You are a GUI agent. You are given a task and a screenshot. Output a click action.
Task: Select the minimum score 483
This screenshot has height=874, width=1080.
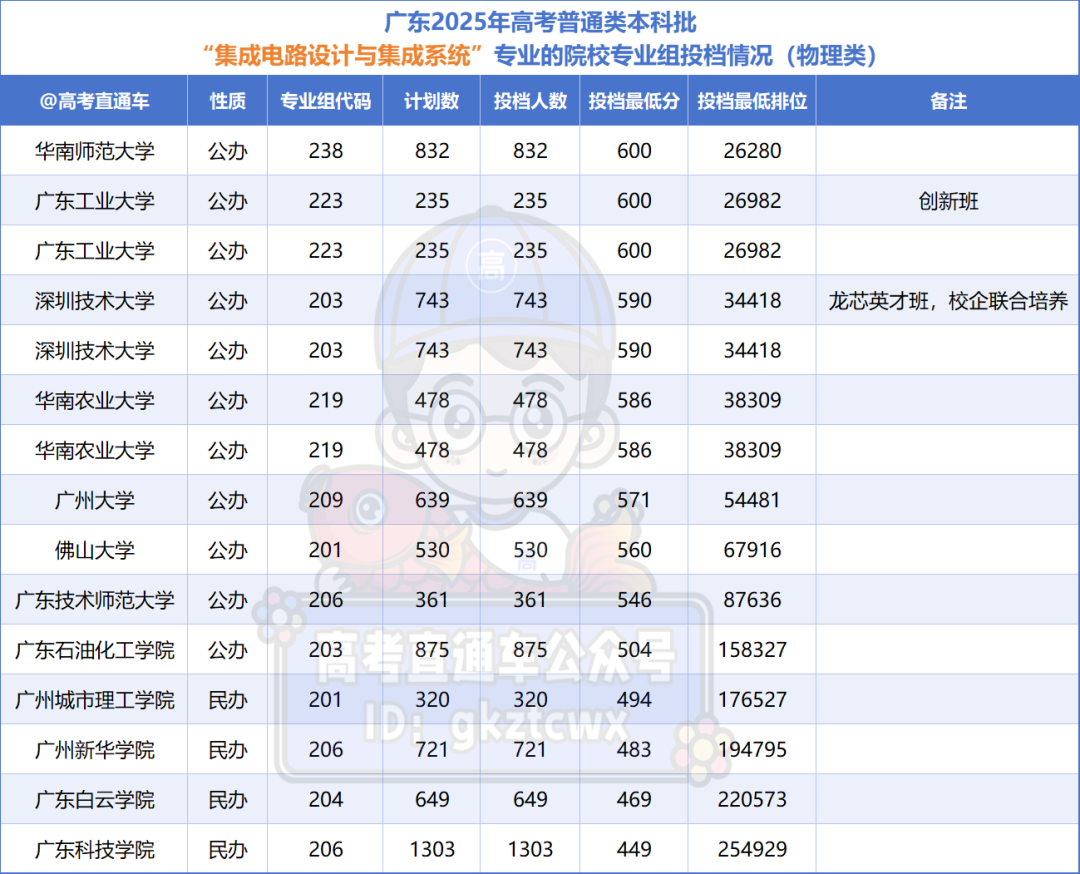(634, 749)
